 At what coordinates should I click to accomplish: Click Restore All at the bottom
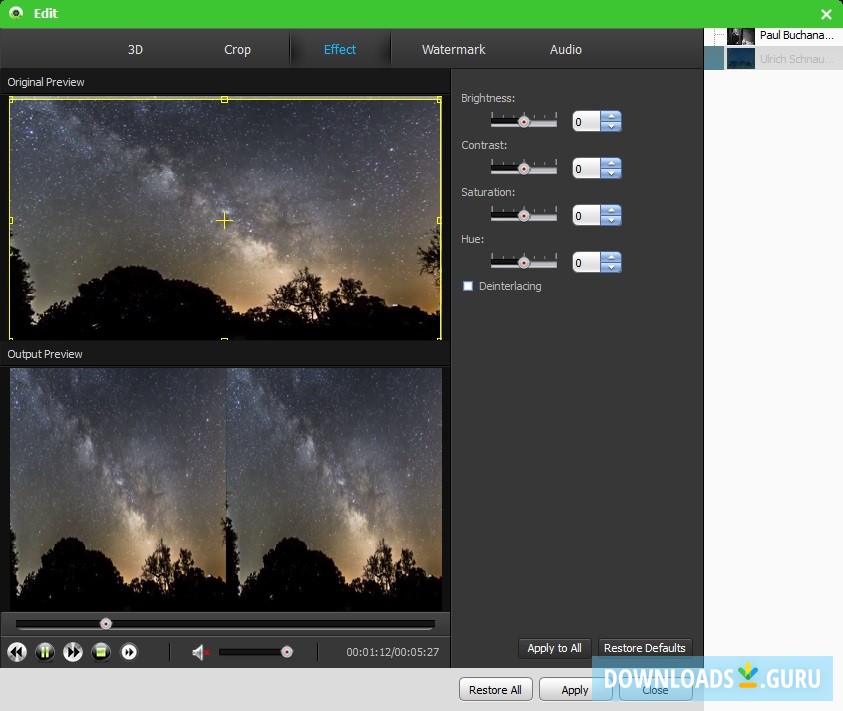point(495,690)
